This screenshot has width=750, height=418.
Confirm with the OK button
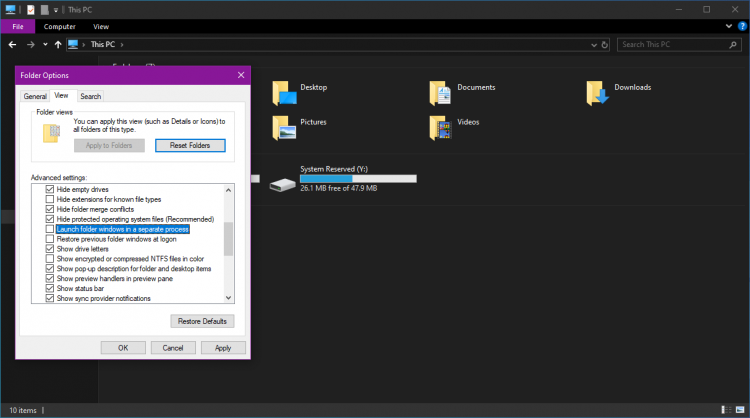[123, 348]
